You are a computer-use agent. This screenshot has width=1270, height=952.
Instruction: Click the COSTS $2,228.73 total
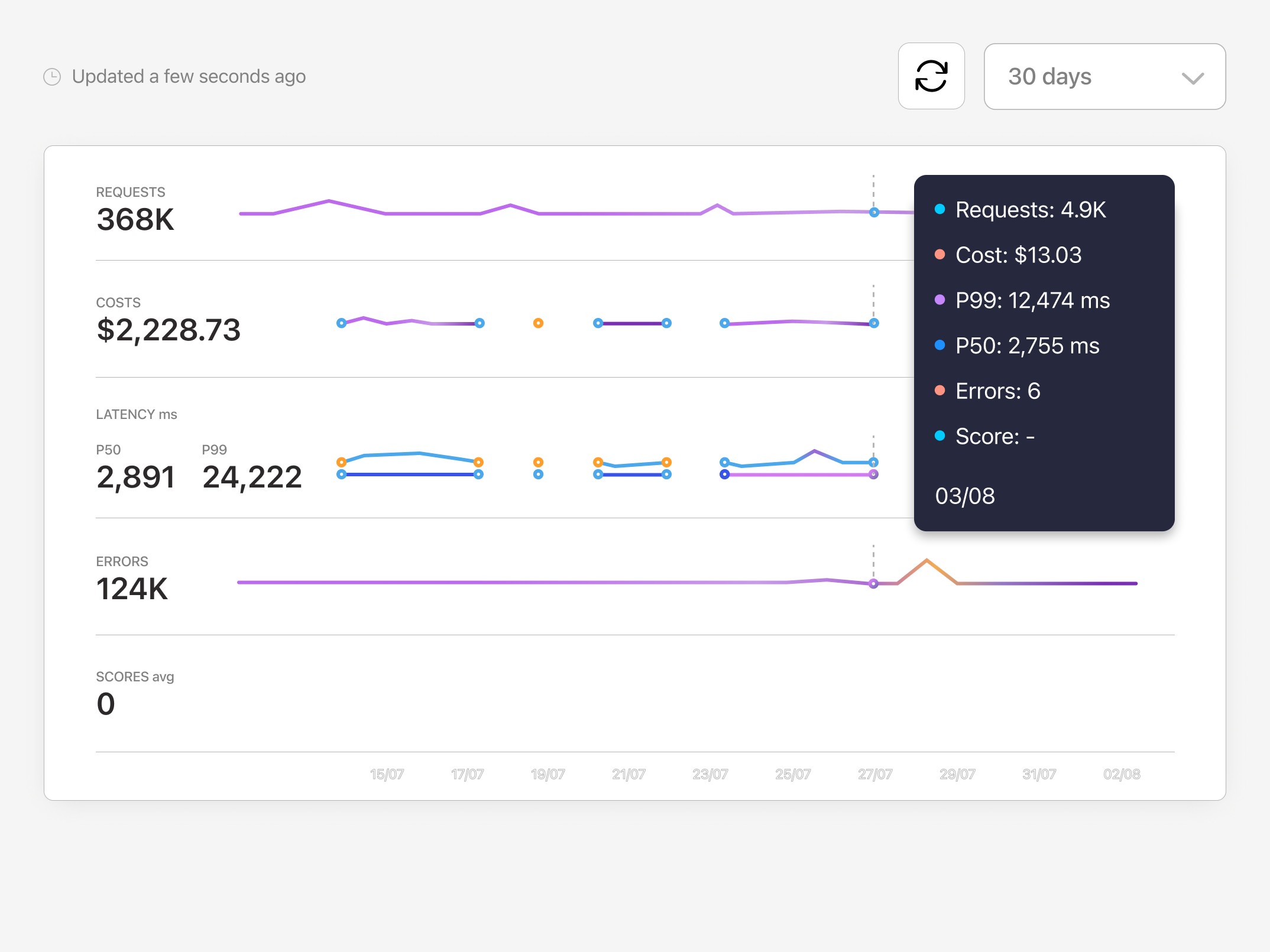point(169,329)
